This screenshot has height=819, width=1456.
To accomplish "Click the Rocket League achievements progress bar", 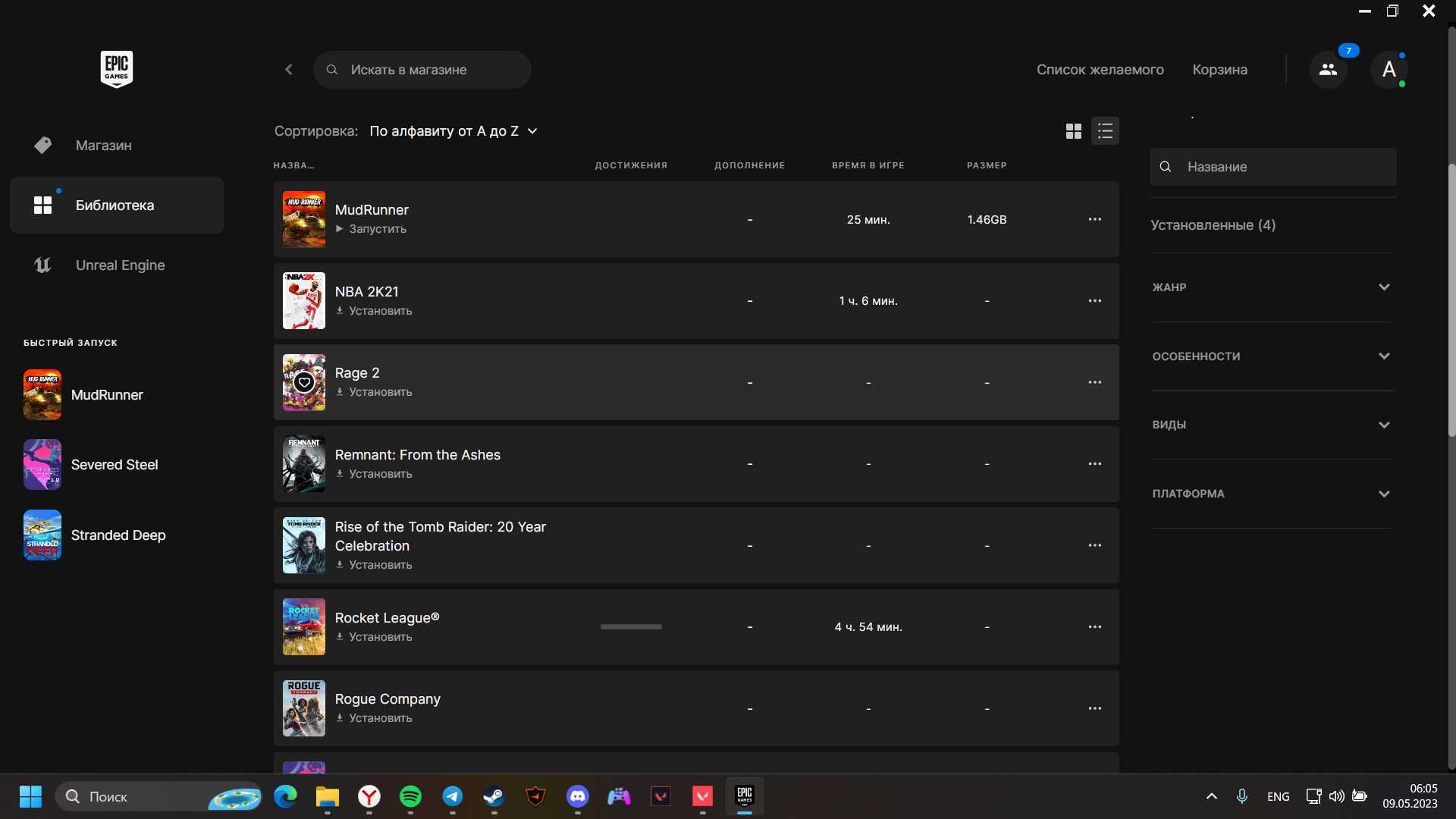I will coord(631,627).
